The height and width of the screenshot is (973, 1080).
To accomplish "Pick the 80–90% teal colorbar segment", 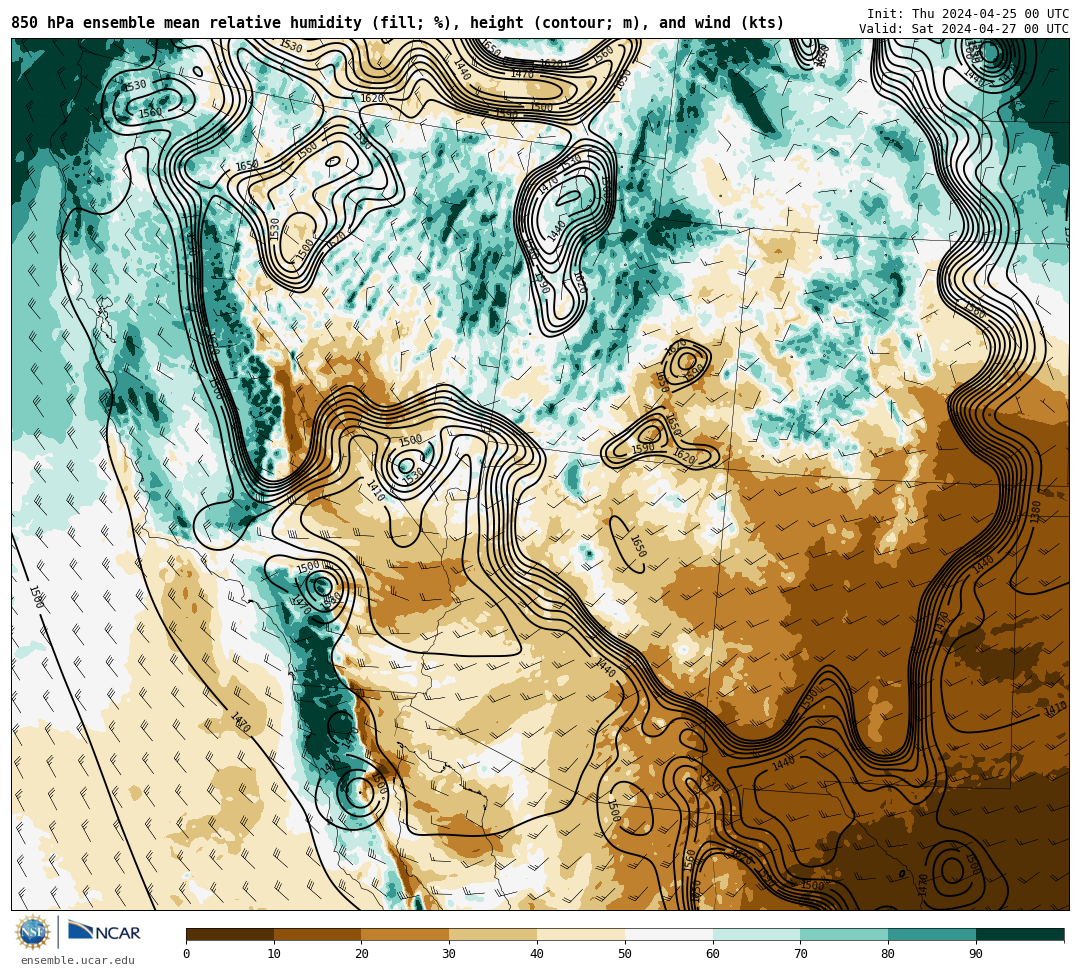I will click(x=932, y=934).
